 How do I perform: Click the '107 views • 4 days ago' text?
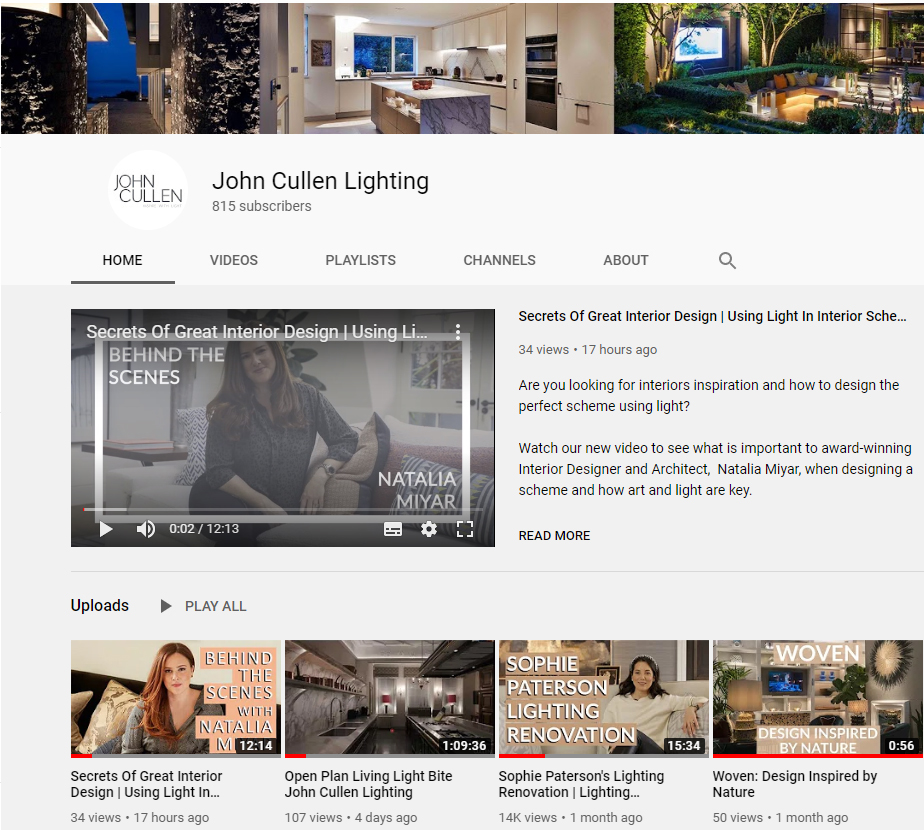click(x=351, y=818)
